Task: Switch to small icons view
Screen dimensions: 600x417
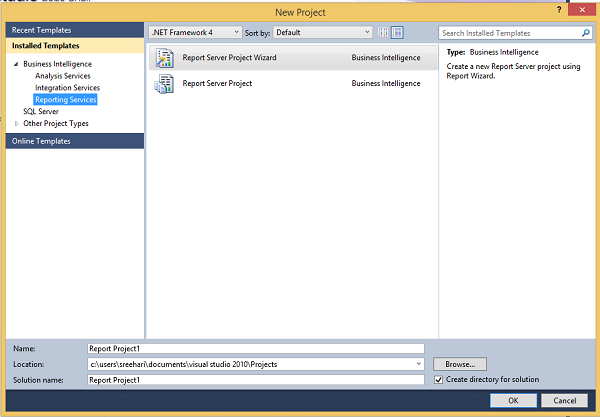Action: tap(383, 33)
